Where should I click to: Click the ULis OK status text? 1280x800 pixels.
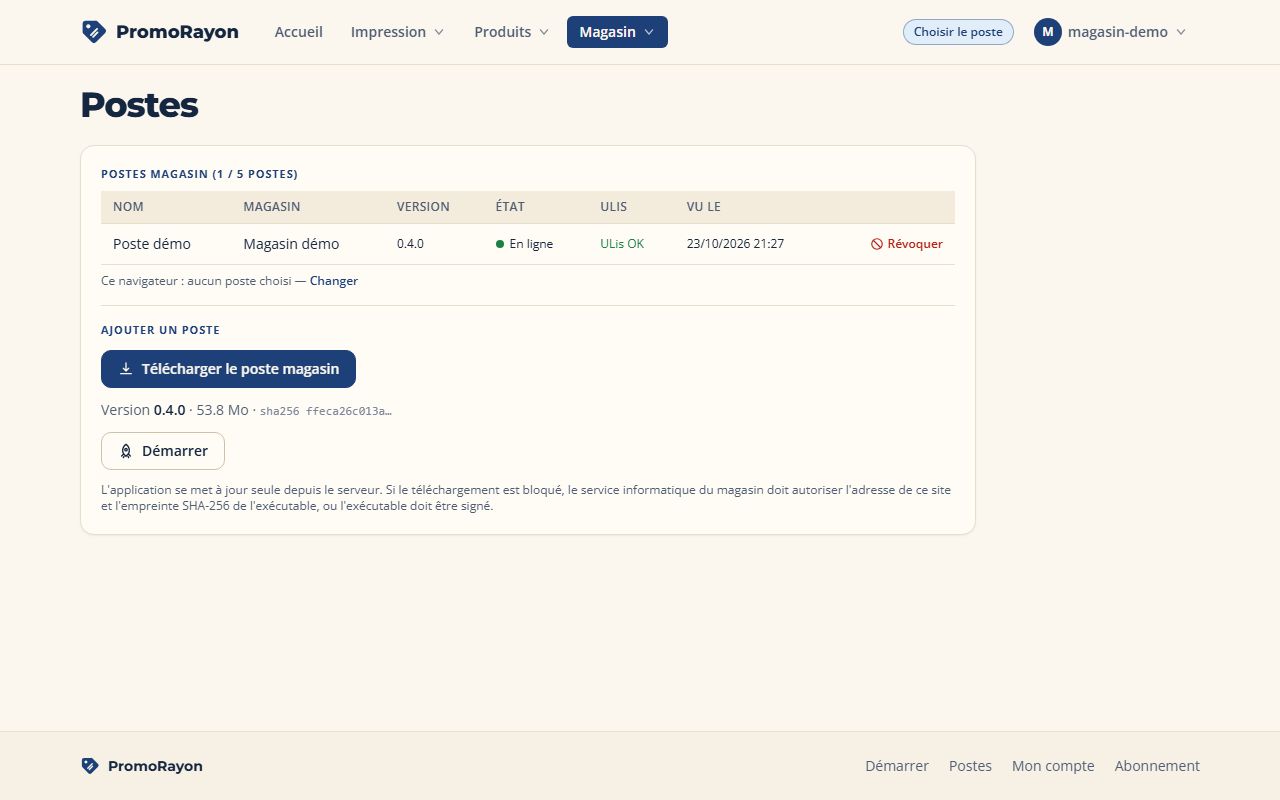coord(622,244)
